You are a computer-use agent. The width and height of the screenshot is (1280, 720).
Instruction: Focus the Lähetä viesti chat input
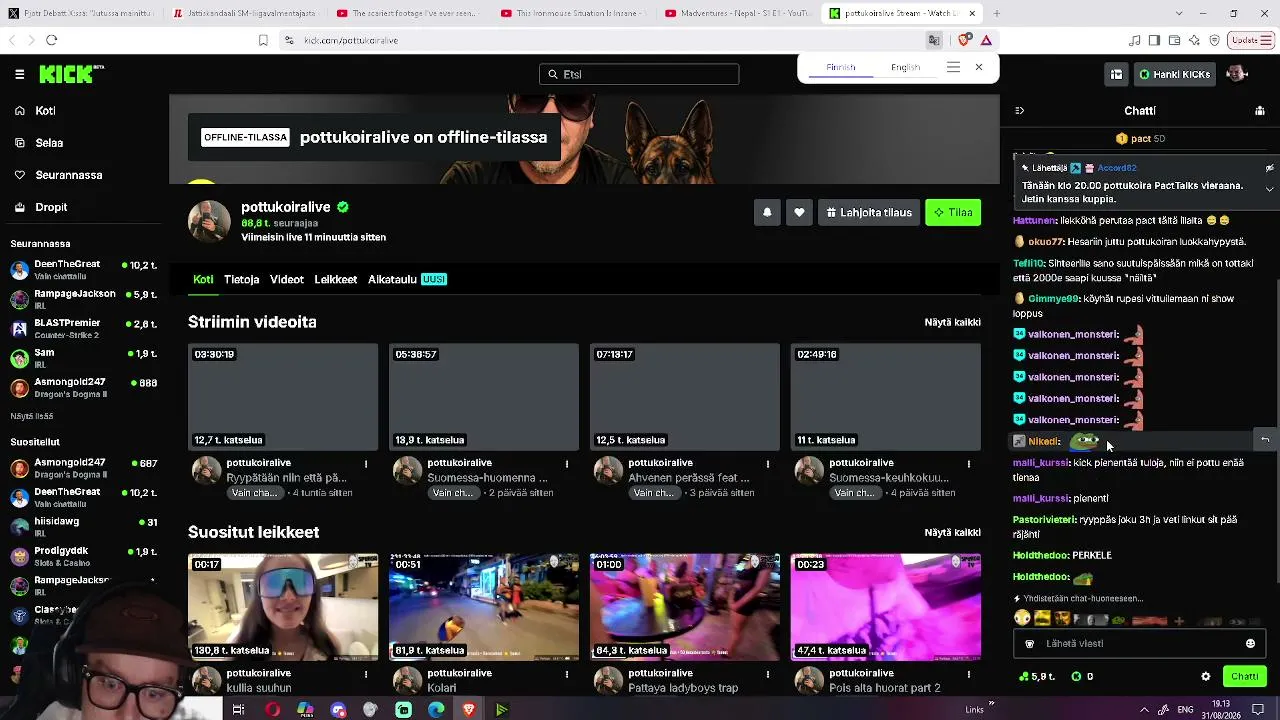(1140, 643)
